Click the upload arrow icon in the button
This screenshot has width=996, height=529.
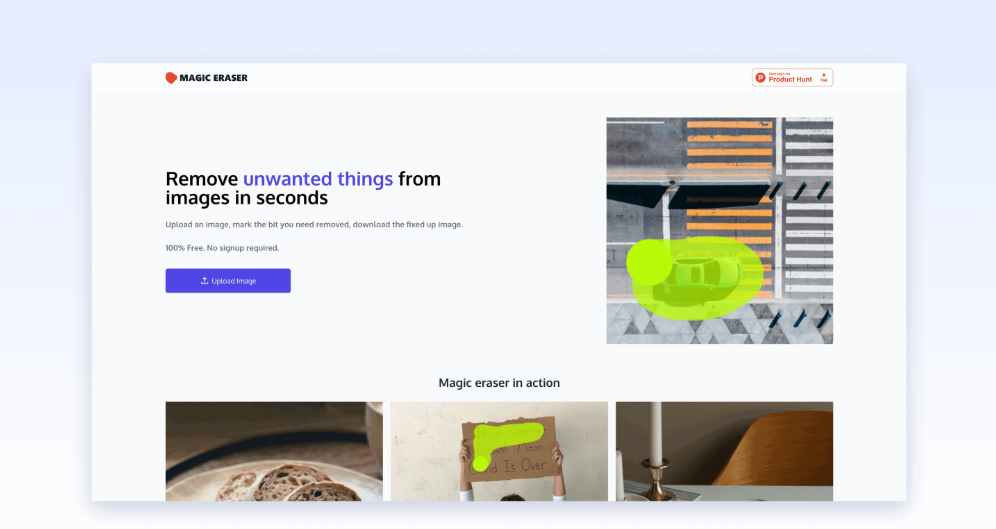tap(205, 281)
